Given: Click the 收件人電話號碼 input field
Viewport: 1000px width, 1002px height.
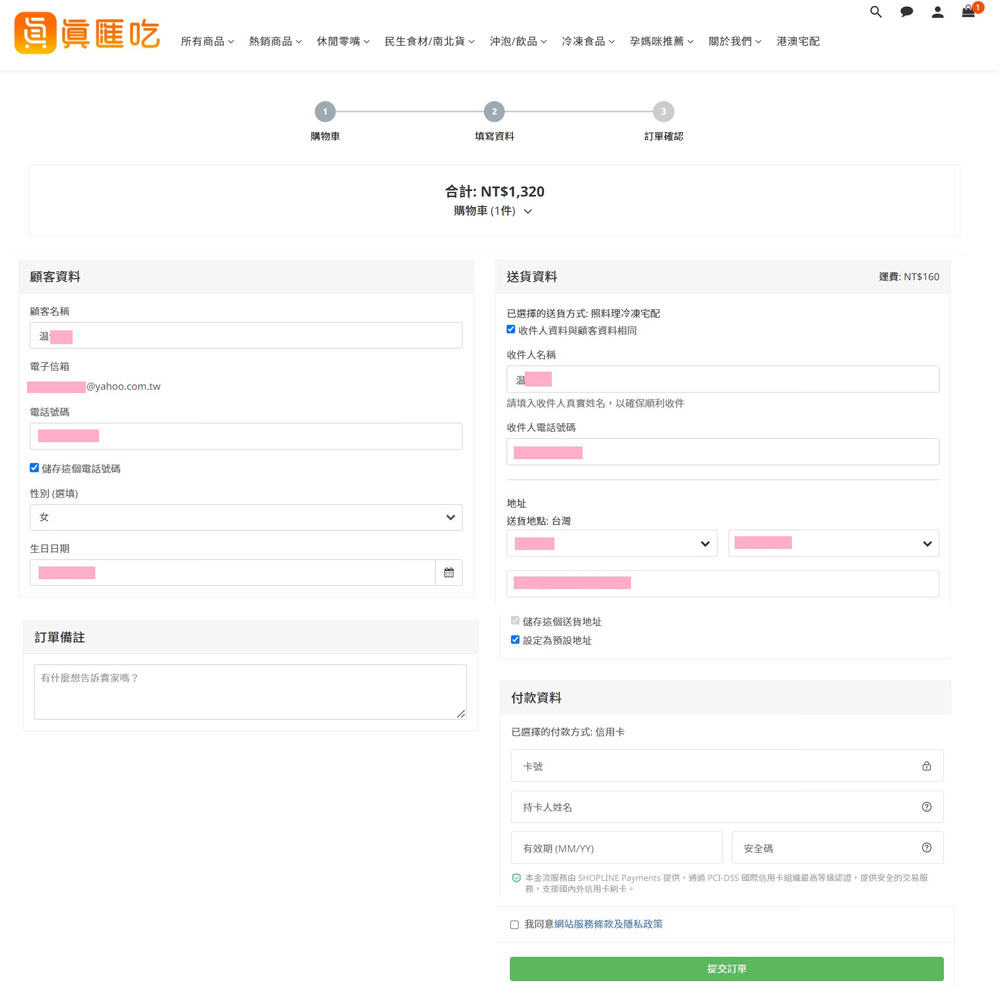Looking at the screenshot, I should coord(723,452).
